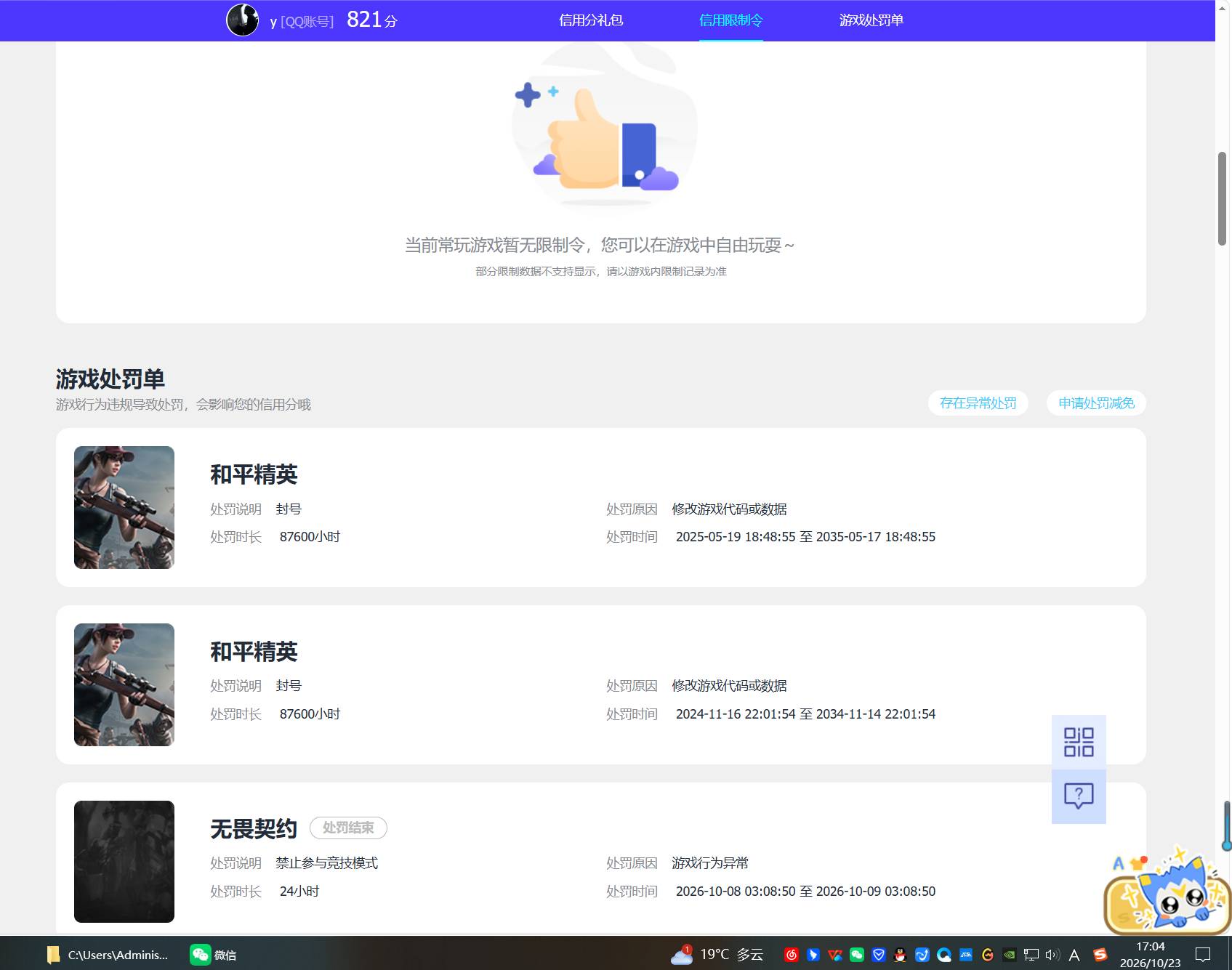Open the ACE anti-cheat tray icon
The width and height of the screenshot is (1232, 970).
tap(965, 955)
